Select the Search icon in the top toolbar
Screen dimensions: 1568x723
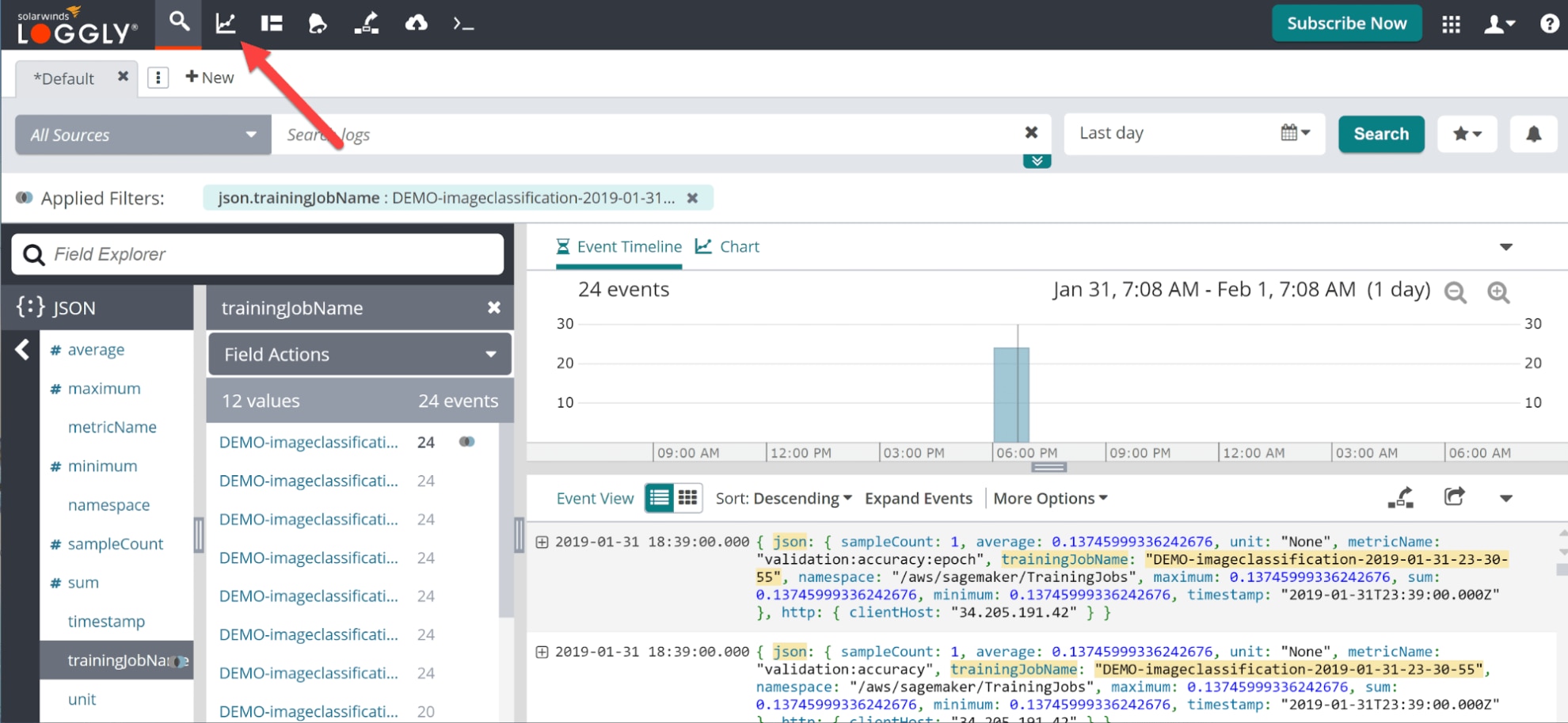pyautogui.click(x=178, y=24)
